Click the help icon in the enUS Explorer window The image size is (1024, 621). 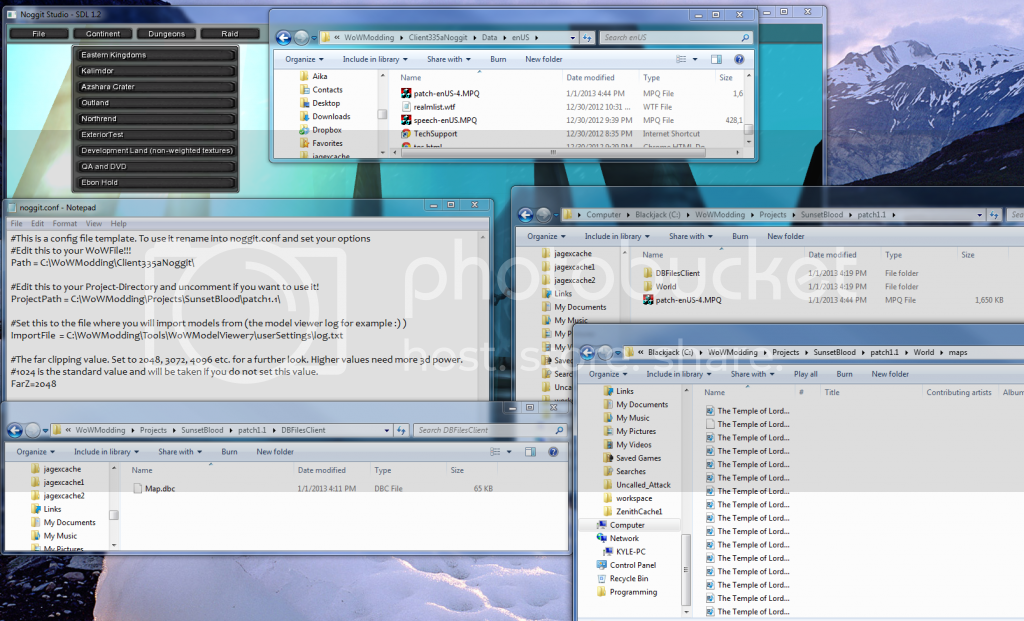coord(739,59)
